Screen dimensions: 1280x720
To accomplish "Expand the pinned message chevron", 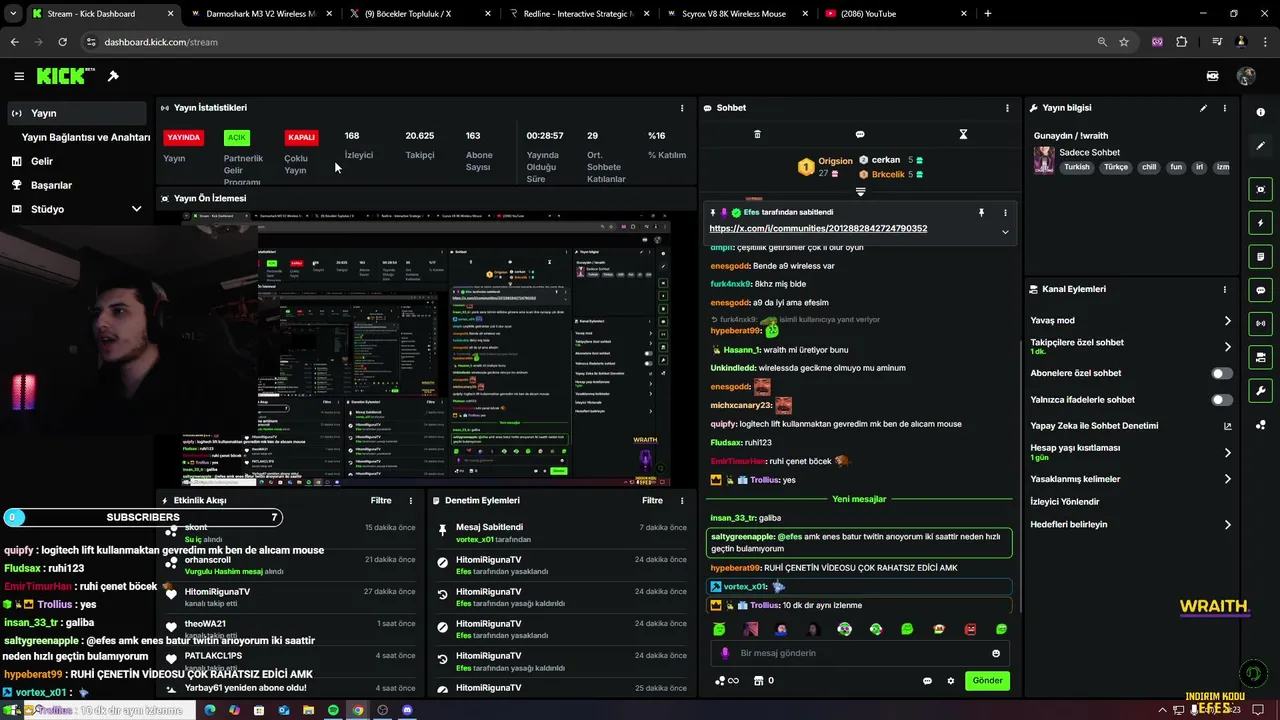I will 1005,232.
